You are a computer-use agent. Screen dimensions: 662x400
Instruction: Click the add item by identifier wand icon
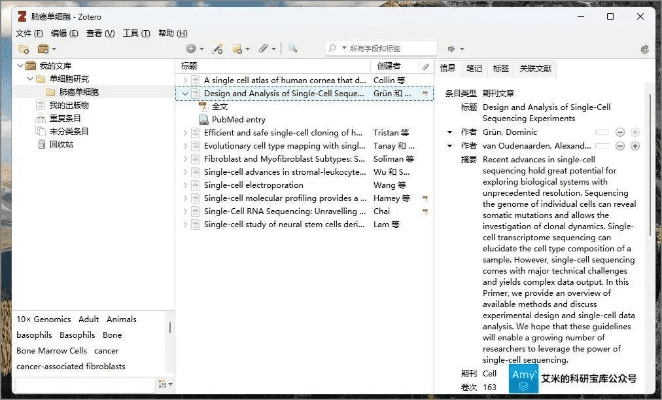216,48
